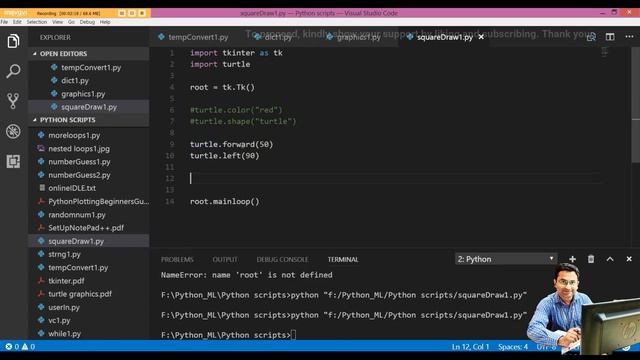Image resolution: width=640 pixels, height=360 pixels.
Task: Switch to the Debug Console panel tab
Action: (282, 260)
